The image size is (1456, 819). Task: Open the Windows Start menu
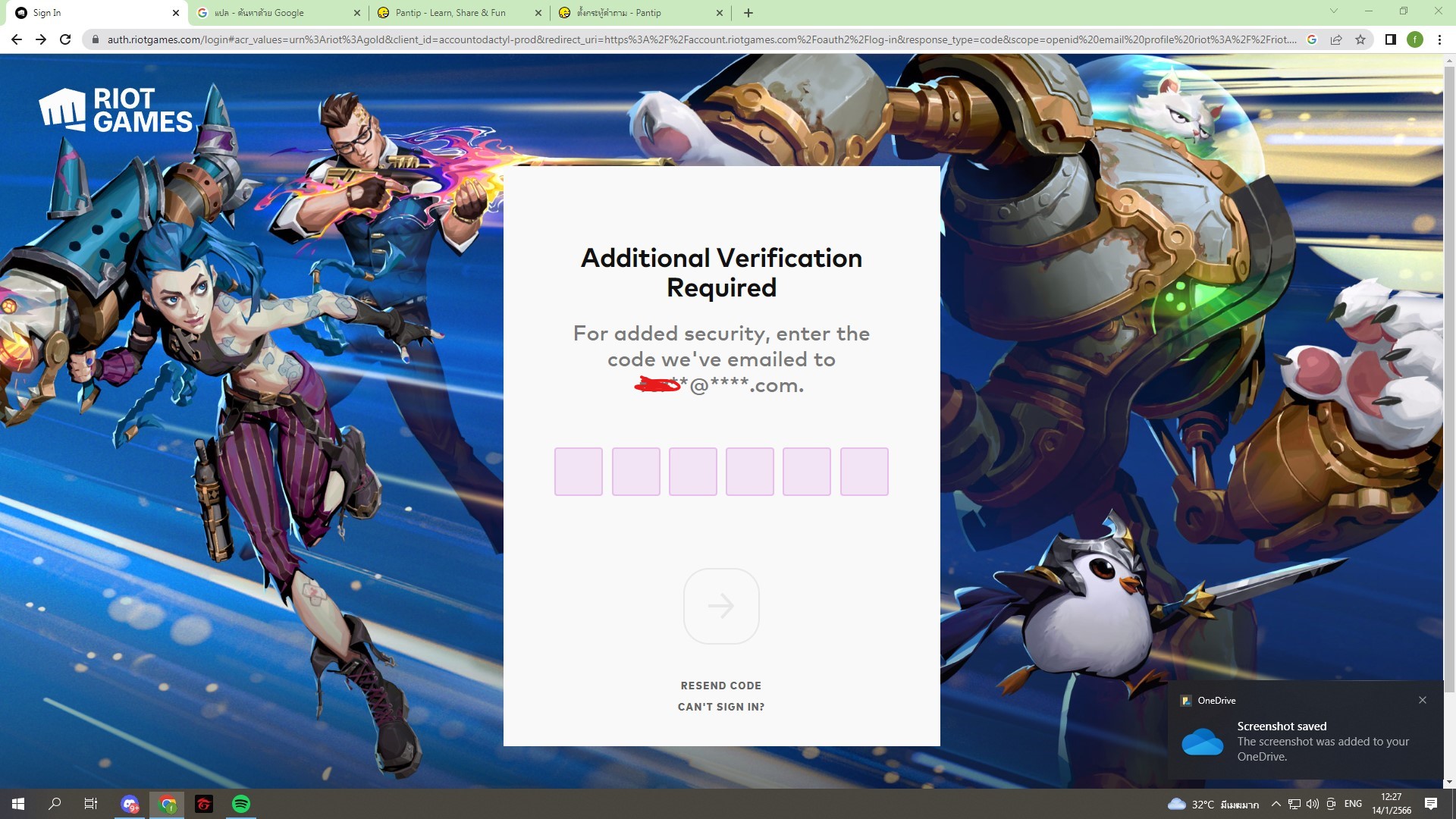18,804
